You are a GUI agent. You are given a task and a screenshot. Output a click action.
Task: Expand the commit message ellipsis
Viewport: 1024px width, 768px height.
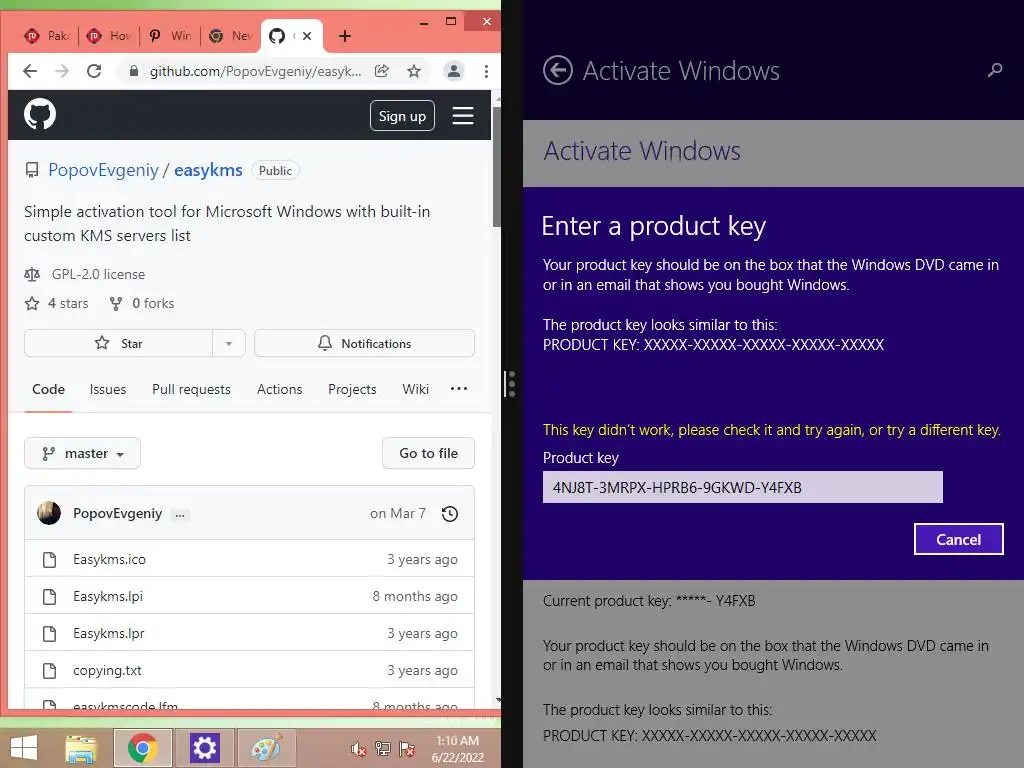[x=180, y=515]
